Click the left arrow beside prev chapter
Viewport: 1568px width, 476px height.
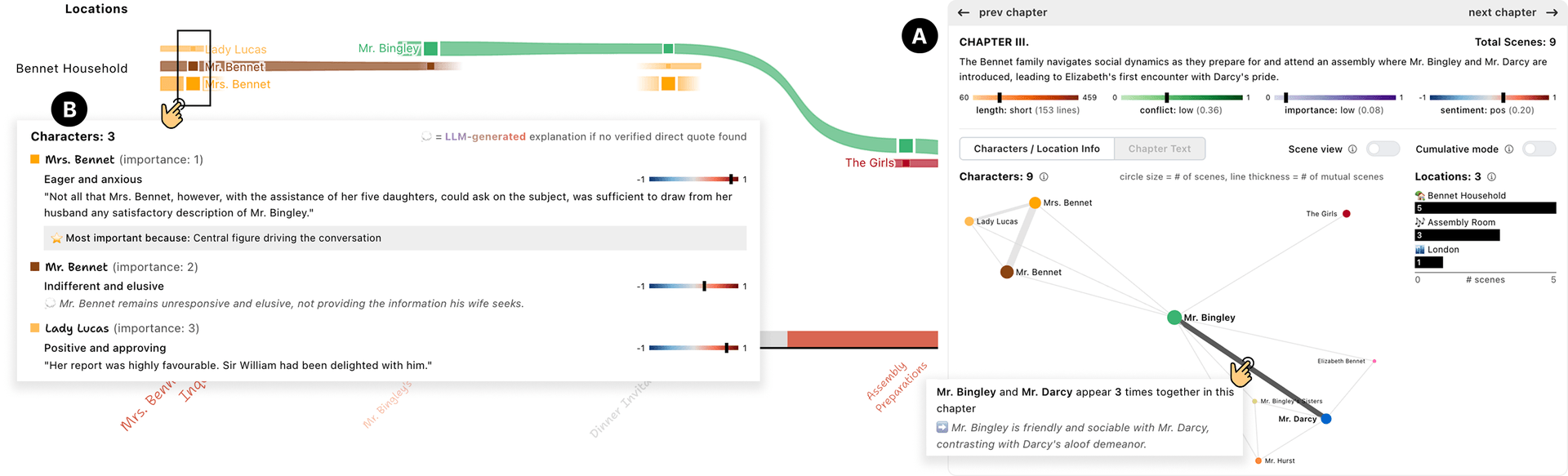click(x=964, y=13)
